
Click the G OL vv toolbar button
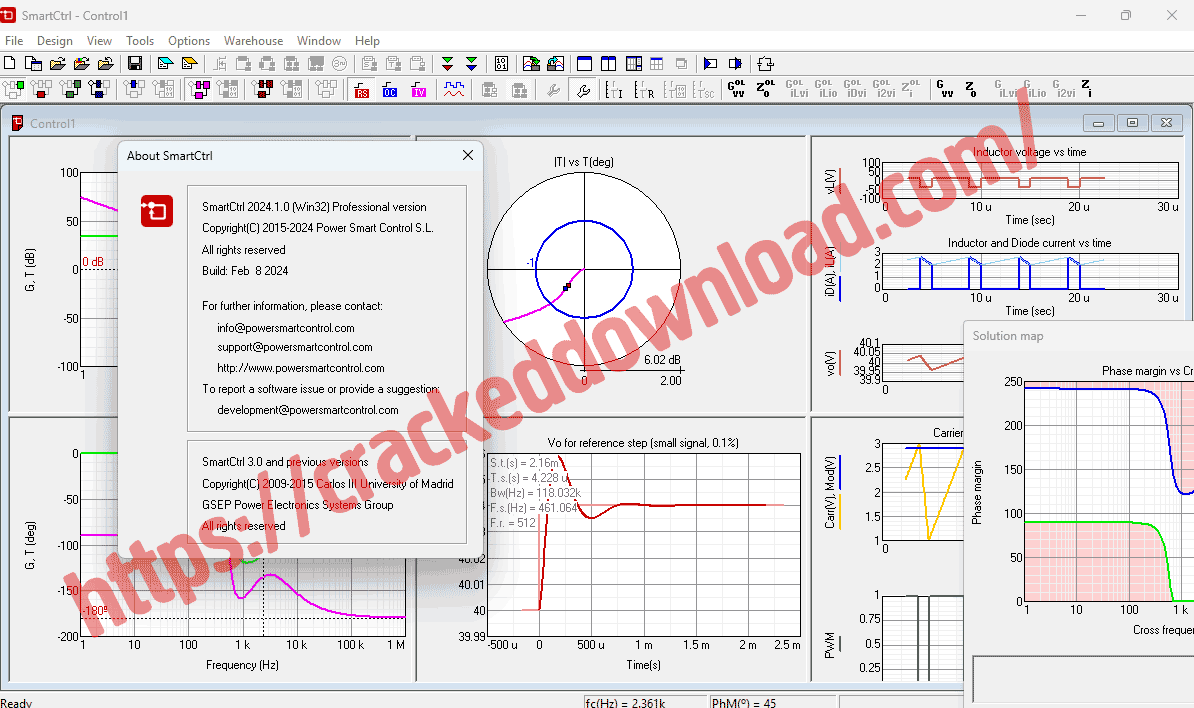click(736, 89)
